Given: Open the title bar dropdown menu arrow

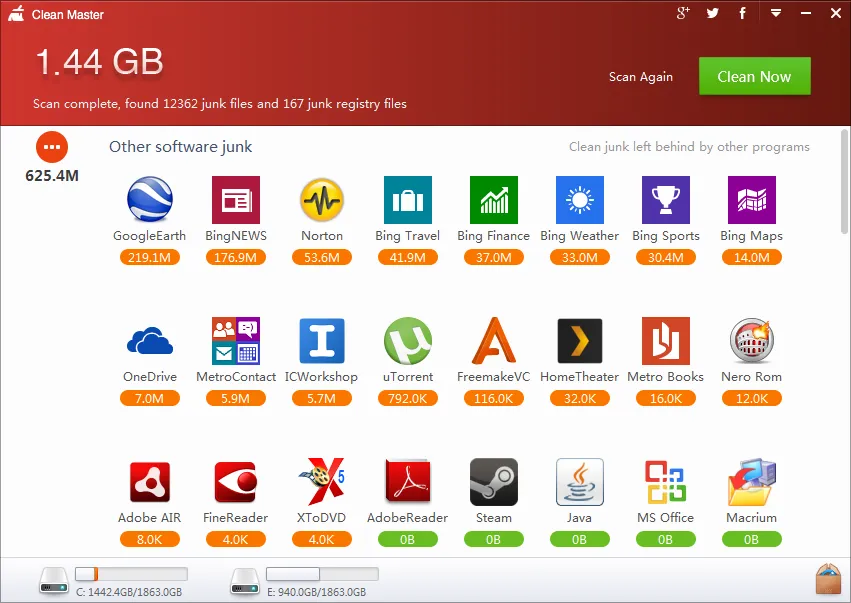Looking at the screenshot, I should tap(776, 13).
